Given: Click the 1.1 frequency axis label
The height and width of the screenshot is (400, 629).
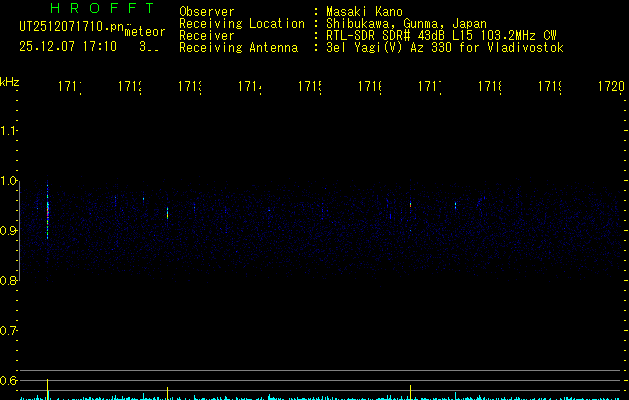Looking at the screenshot, I should pyautogui.click(x=8, y=131).
